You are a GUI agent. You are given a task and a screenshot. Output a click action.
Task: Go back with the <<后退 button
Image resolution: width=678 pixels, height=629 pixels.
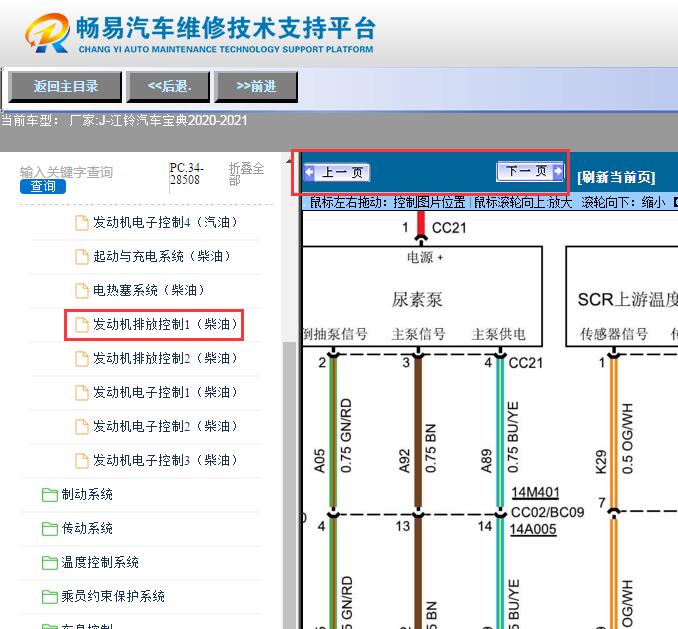[168, 86]
